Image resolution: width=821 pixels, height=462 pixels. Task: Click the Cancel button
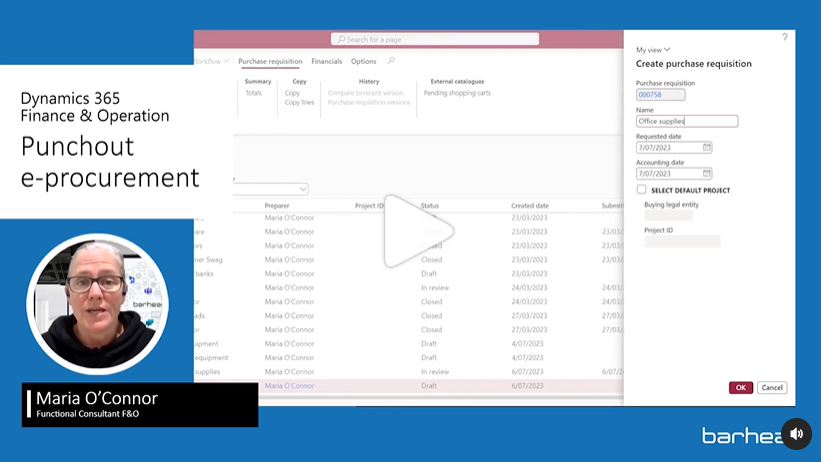[771, 387]
